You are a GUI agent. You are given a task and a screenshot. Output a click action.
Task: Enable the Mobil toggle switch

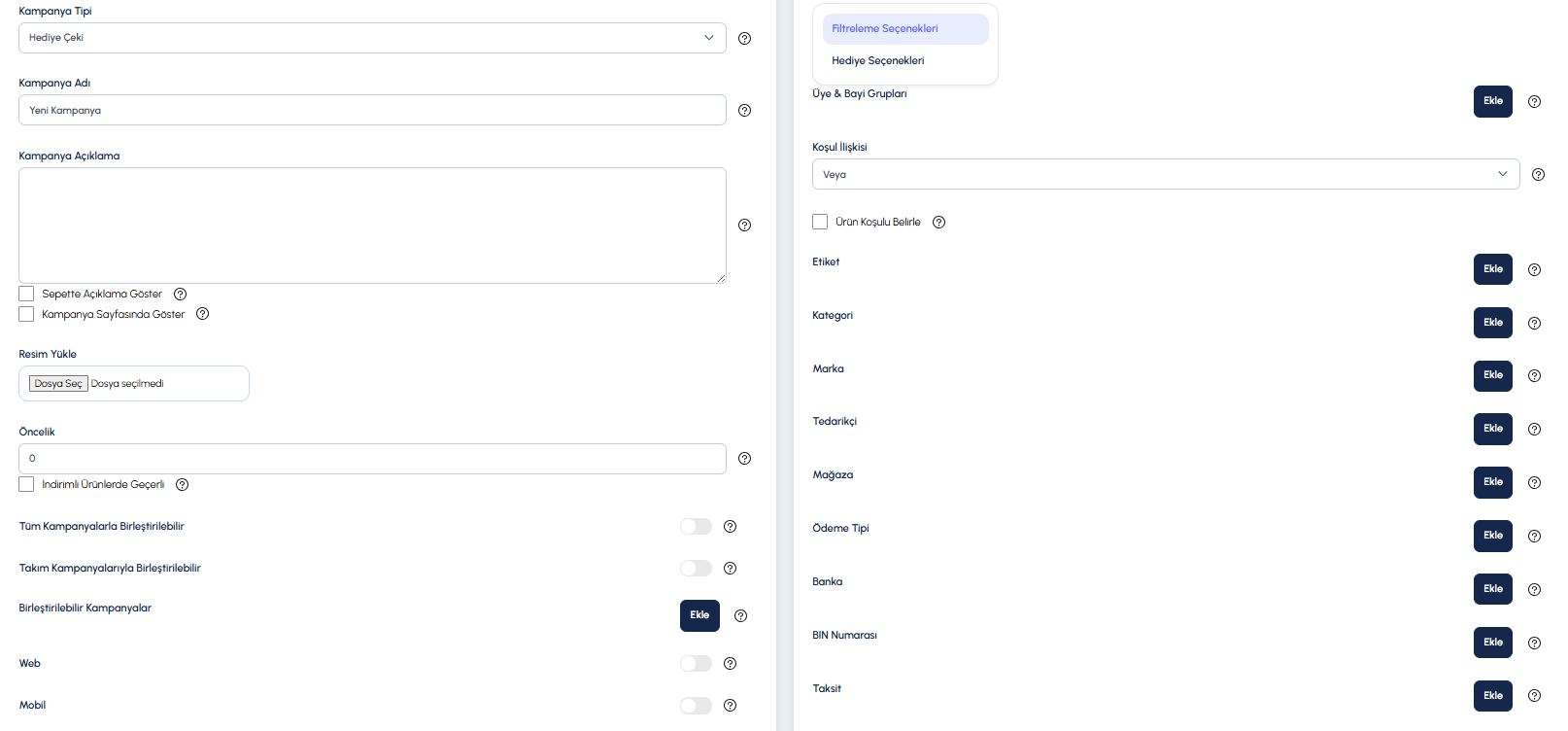[696, 705]
